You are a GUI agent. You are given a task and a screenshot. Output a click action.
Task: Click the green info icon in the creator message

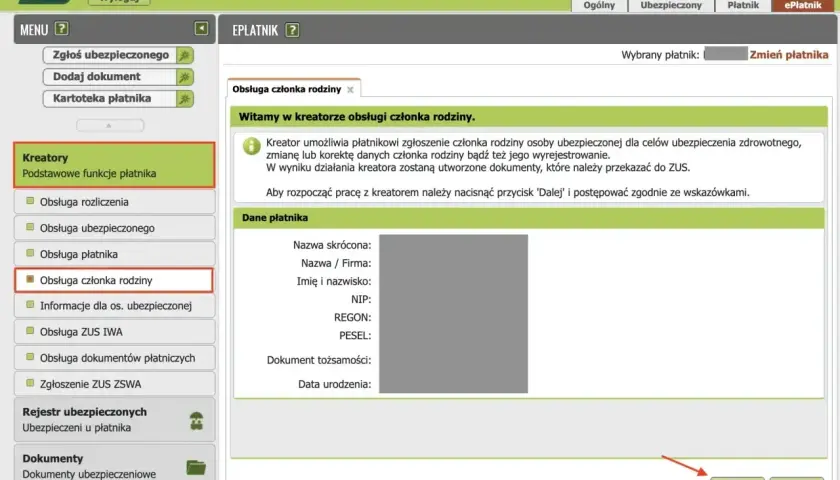(251, 146)
